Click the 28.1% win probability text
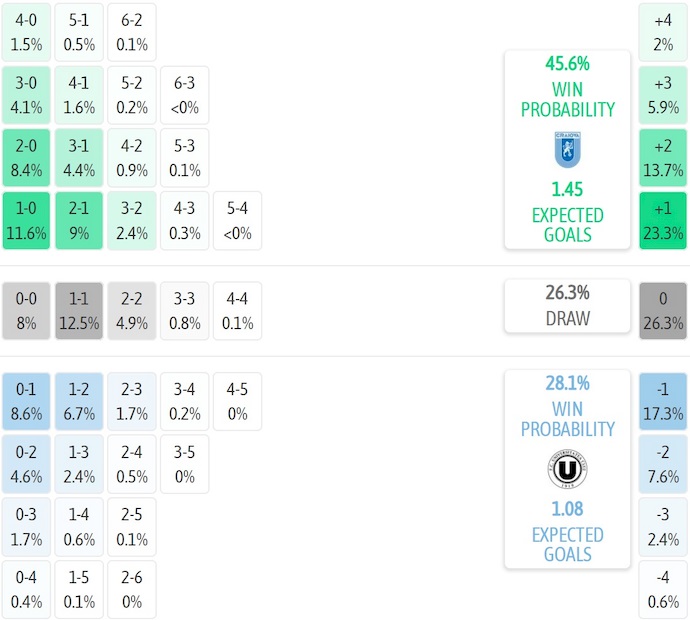Image resolution: width=690 pixels, height=620 pixels. (x=567, y=384)
